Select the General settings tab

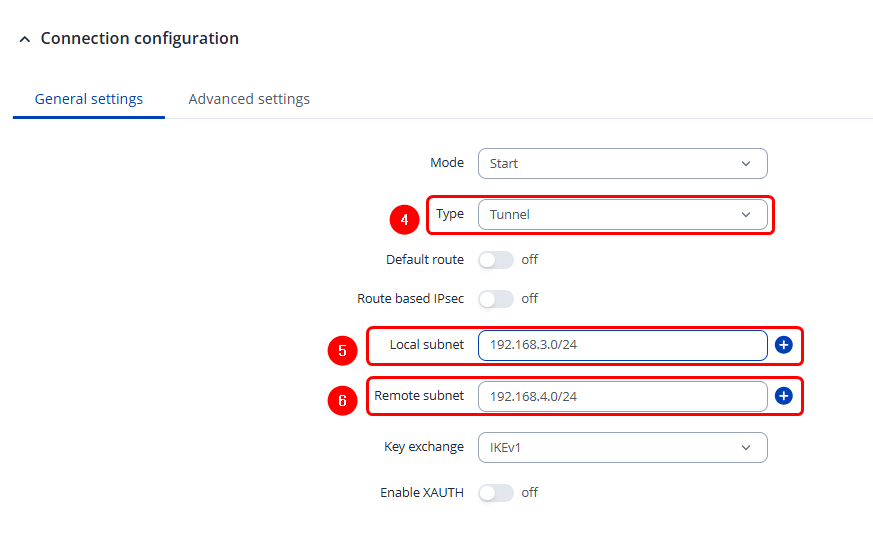[x=89, y=99]
